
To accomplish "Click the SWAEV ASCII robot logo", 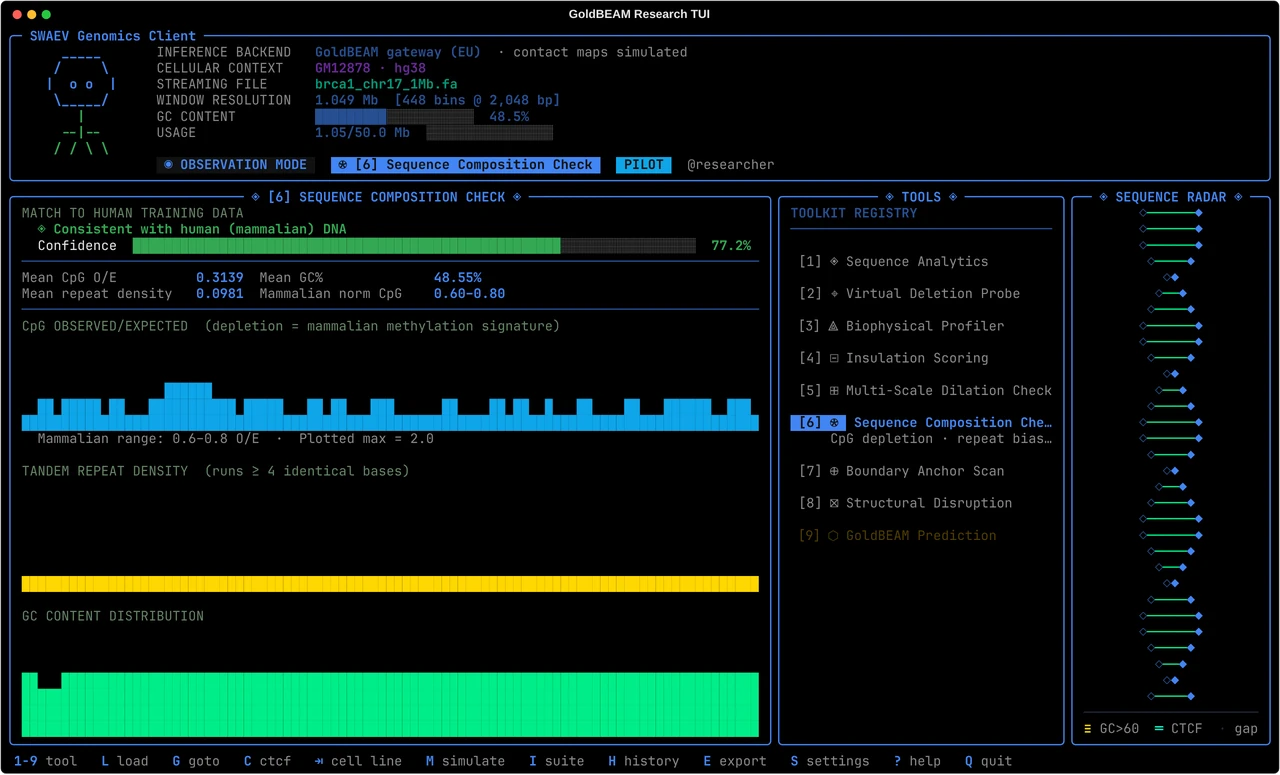I will click(82, 105).
